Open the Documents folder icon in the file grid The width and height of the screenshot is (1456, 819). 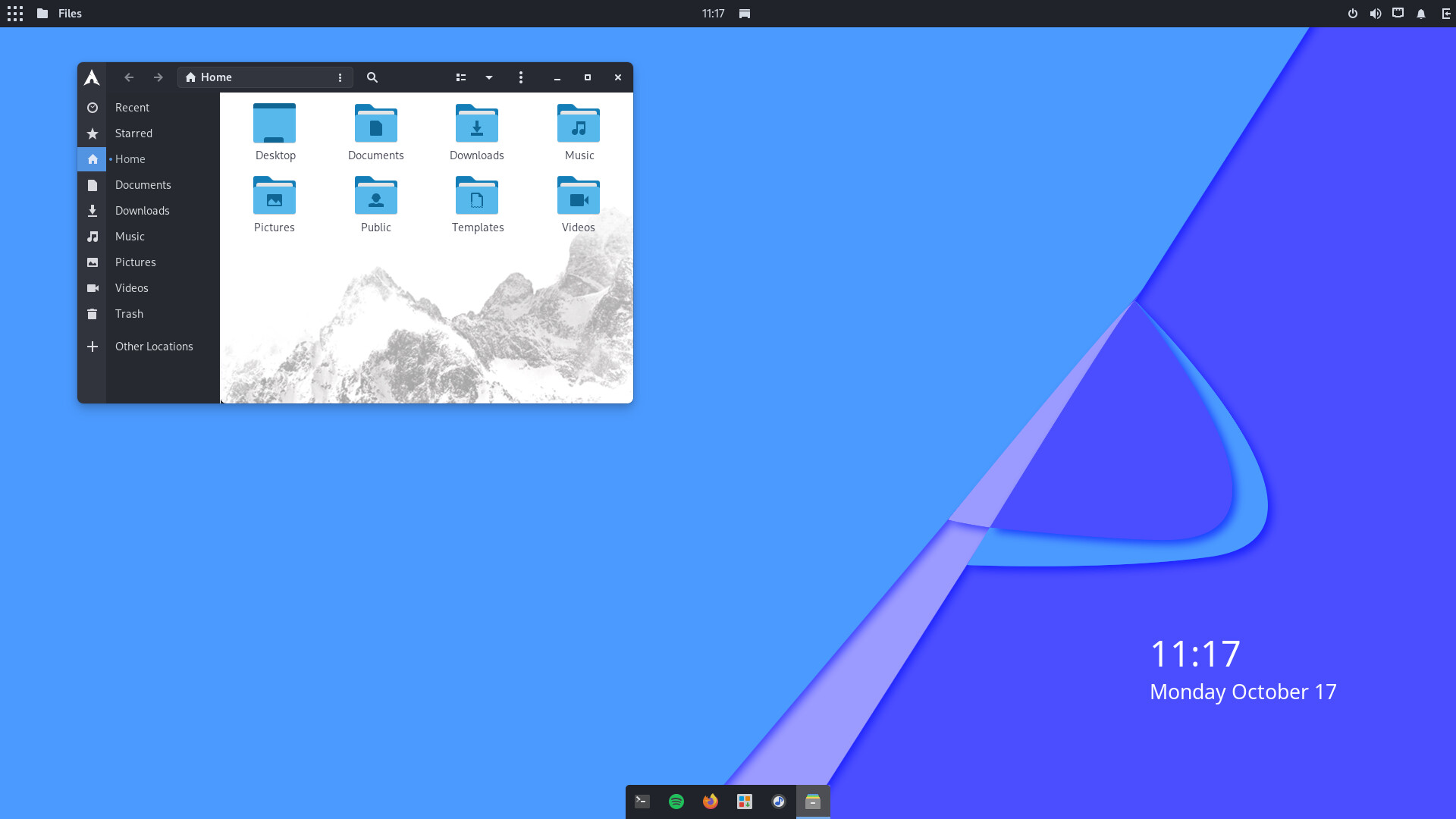click(376, 123)
